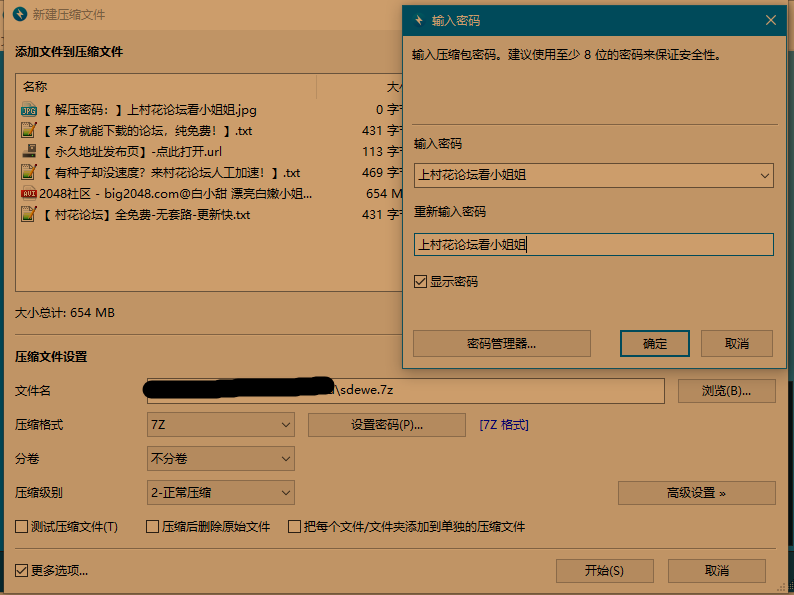Click the last .txt file icon 村花论坛
Viewport: 794px width, 595px height.
point(29,215)
